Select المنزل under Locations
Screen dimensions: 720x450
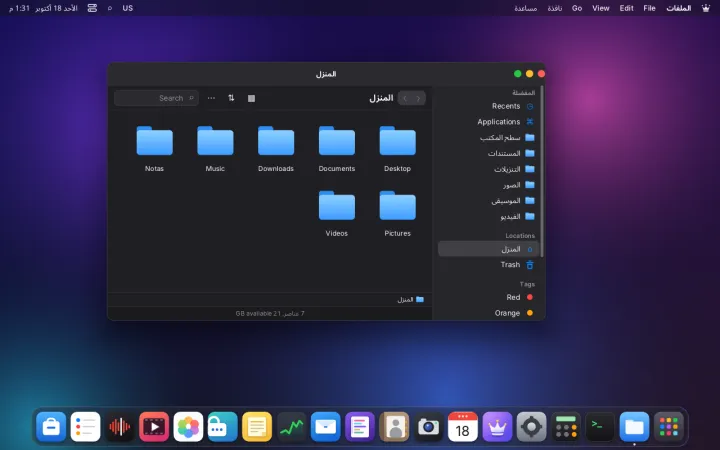[x=489, y=249]
